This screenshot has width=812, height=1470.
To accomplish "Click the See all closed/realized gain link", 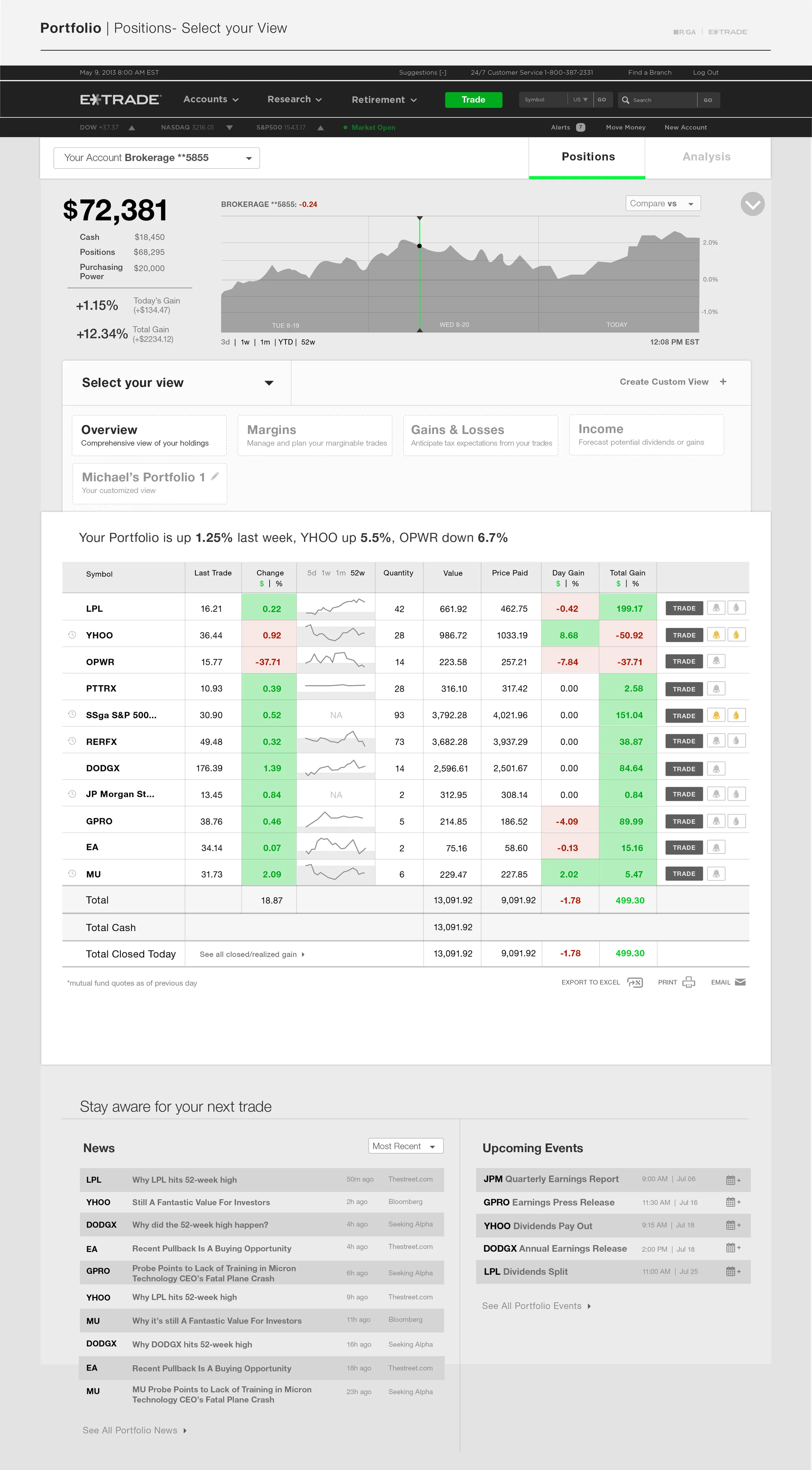I will pos(252,954).
